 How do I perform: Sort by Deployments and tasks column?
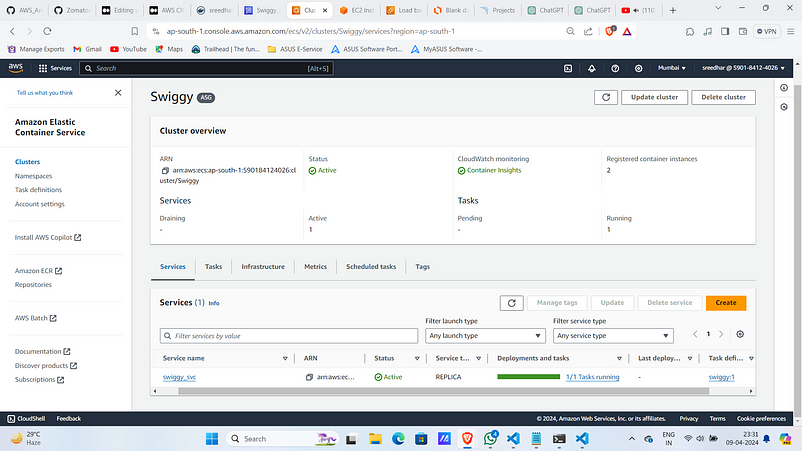619,358
